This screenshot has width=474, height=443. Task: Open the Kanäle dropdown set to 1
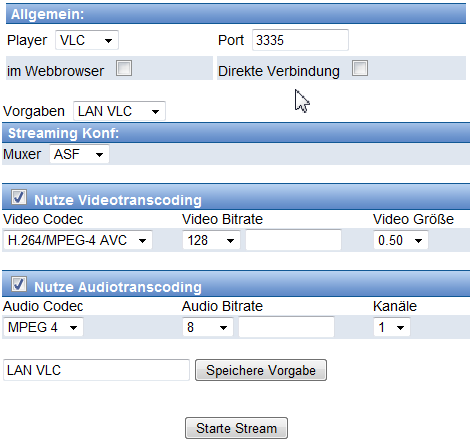click(x=392, y=327)
